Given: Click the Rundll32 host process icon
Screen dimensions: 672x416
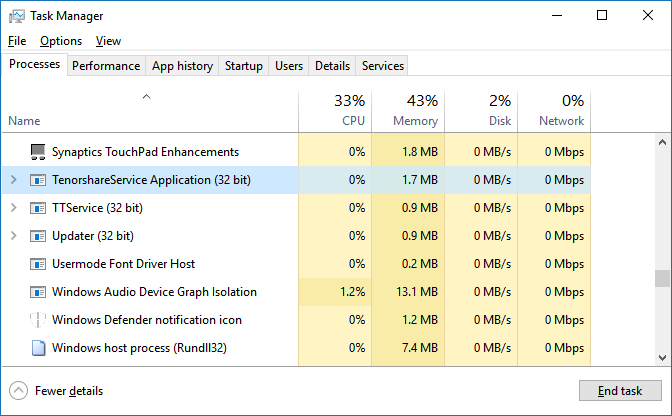Looking at the screenshot, I should tap(38, 348).
